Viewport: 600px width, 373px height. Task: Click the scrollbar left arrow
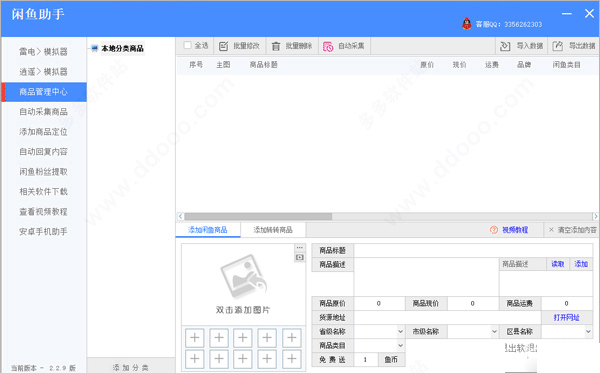180,217
